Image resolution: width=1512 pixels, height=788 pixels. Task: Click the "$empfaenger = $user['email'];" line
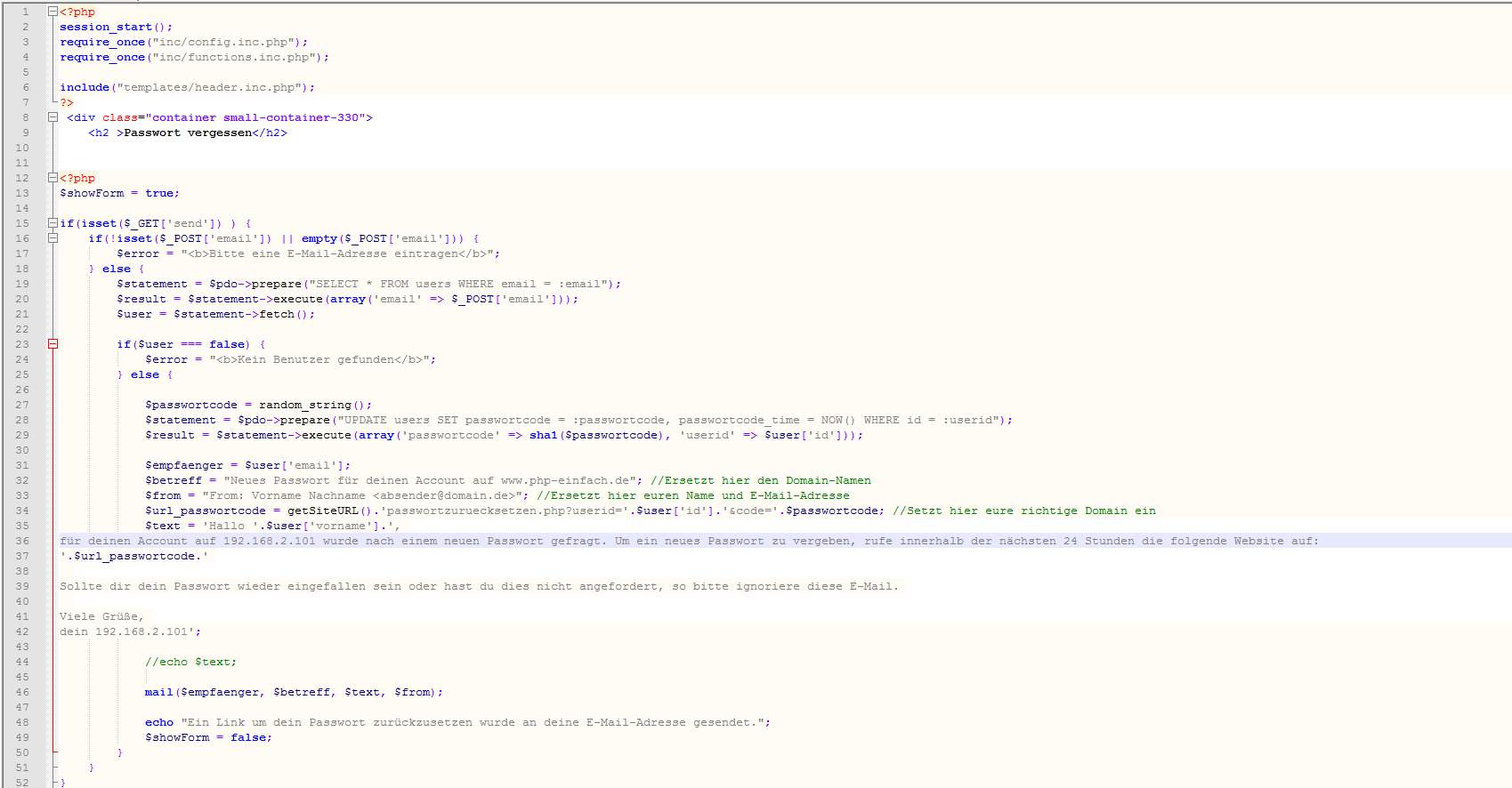(248, 465)
